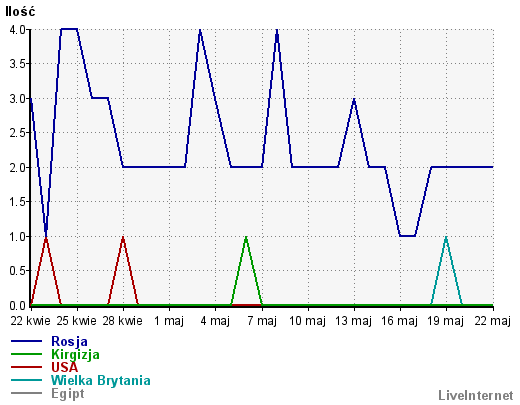Click the gray Egipt legend line swatch

(26, 393)
